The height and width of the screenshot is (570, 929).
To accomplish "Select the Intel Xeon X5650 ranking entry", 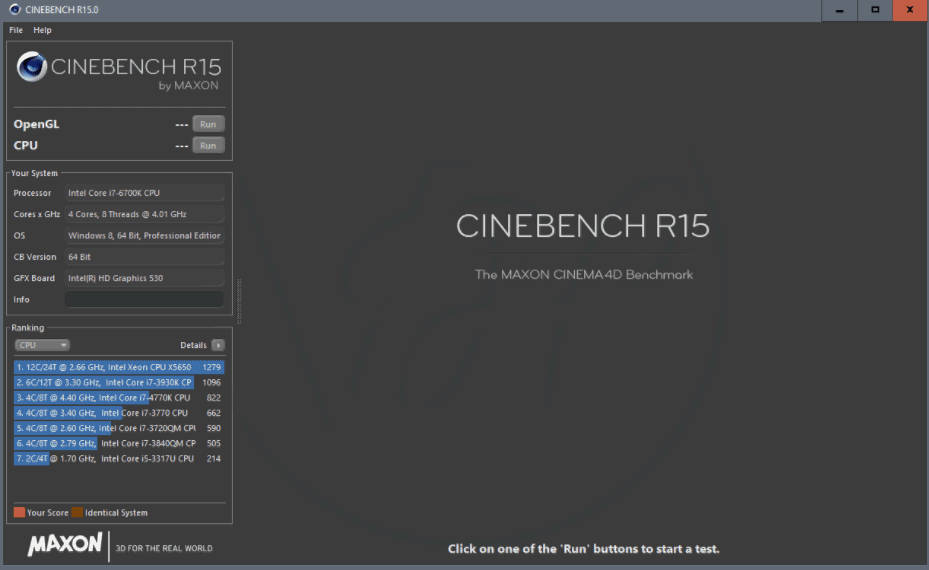I will pyautogui.click(x=119, y=367).
